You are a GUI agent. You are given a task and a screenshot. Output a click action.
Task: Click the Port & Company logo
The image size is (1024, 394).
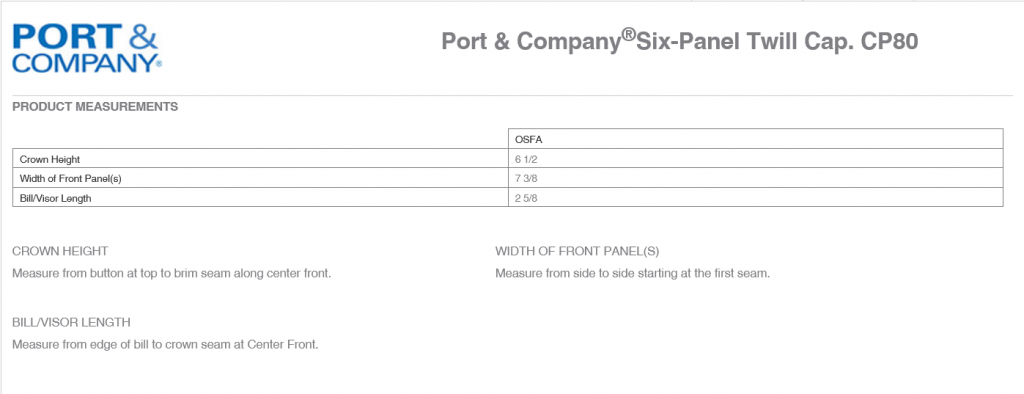click(x=87, y=48)
